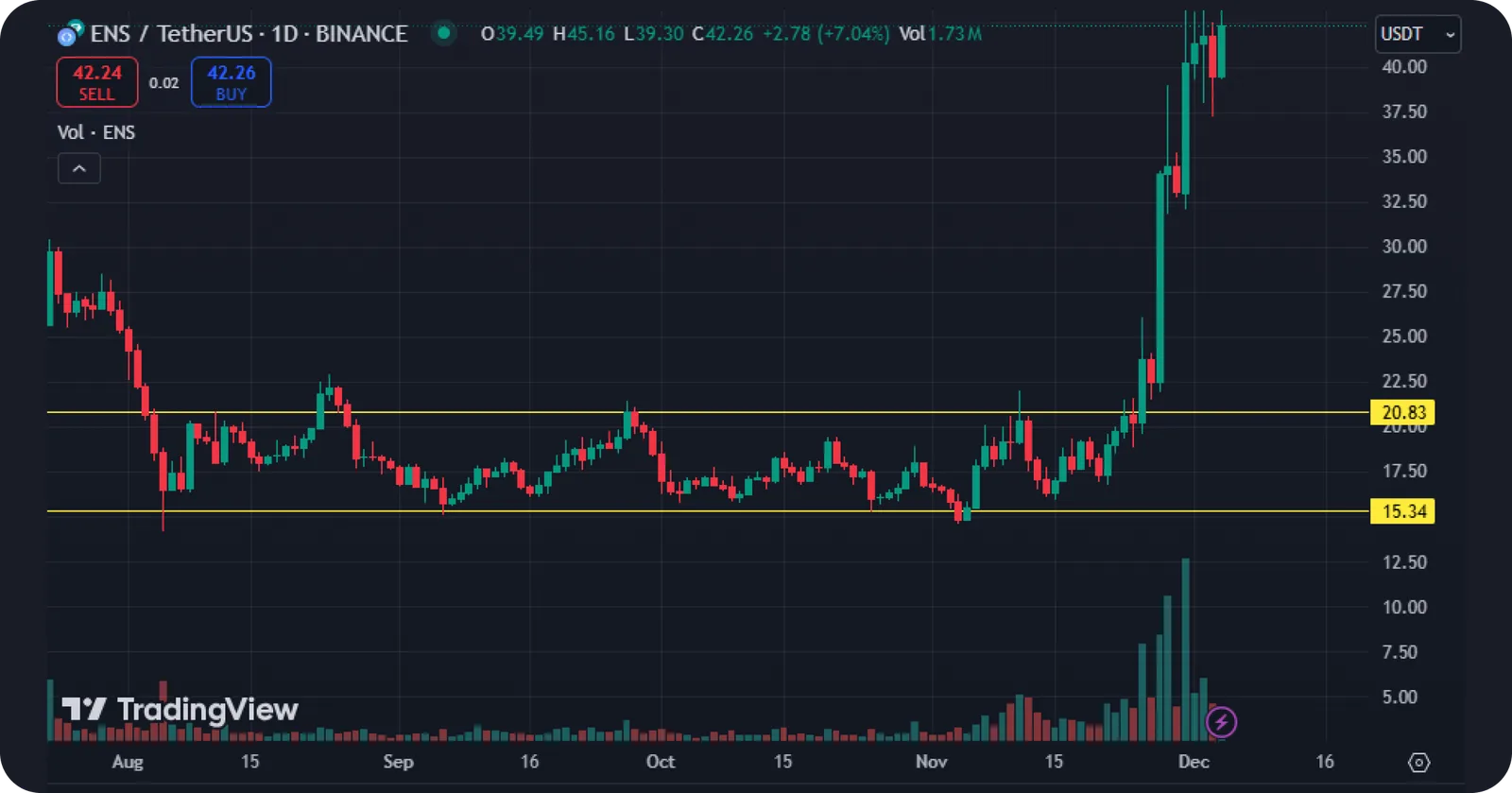Viewport: 1512px width, 793px height.
Task: Click the Vol · ENS indicator label
Action: (96, 132)
